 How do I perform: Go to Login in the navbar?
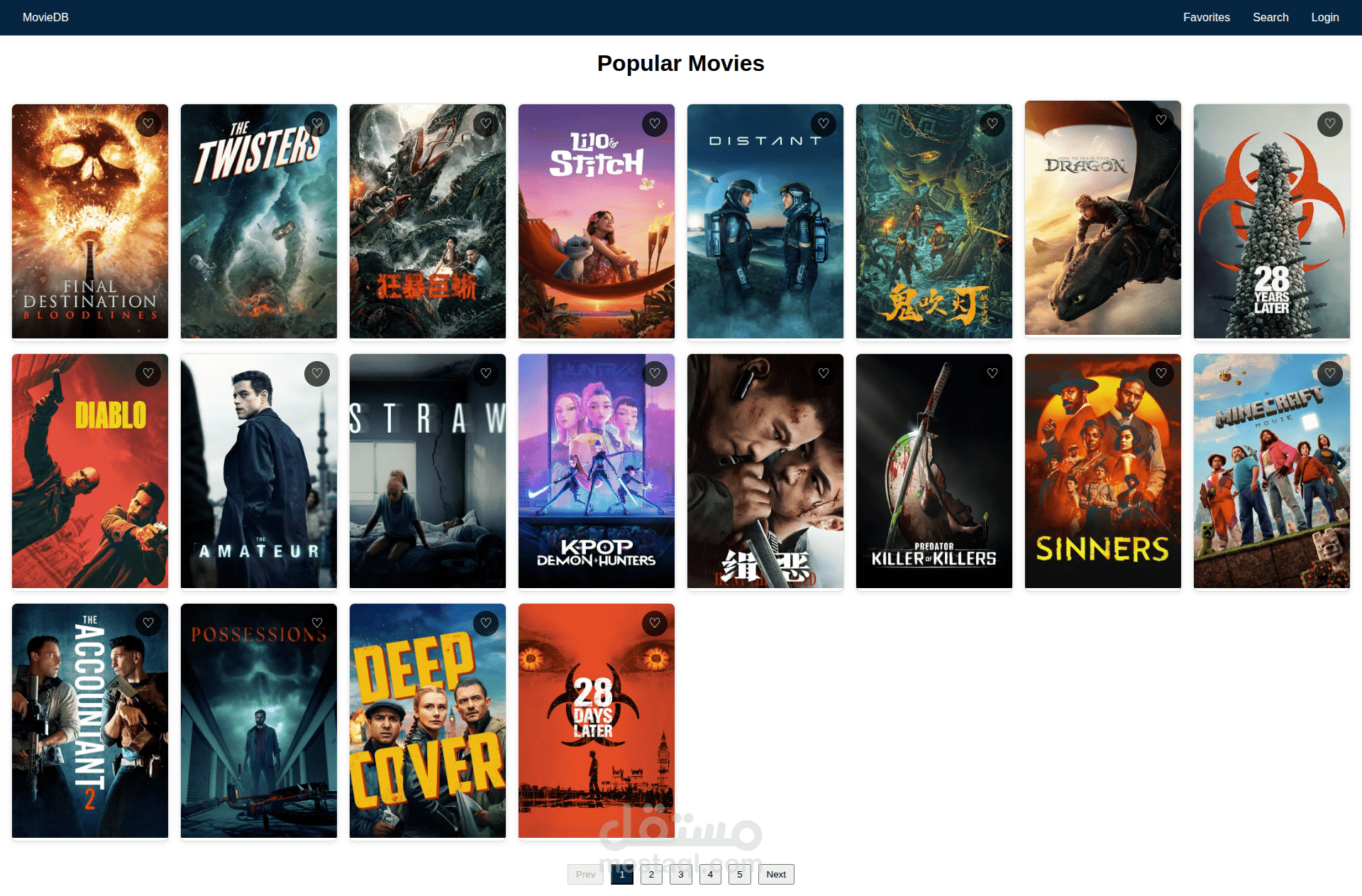click(1325, 18)
